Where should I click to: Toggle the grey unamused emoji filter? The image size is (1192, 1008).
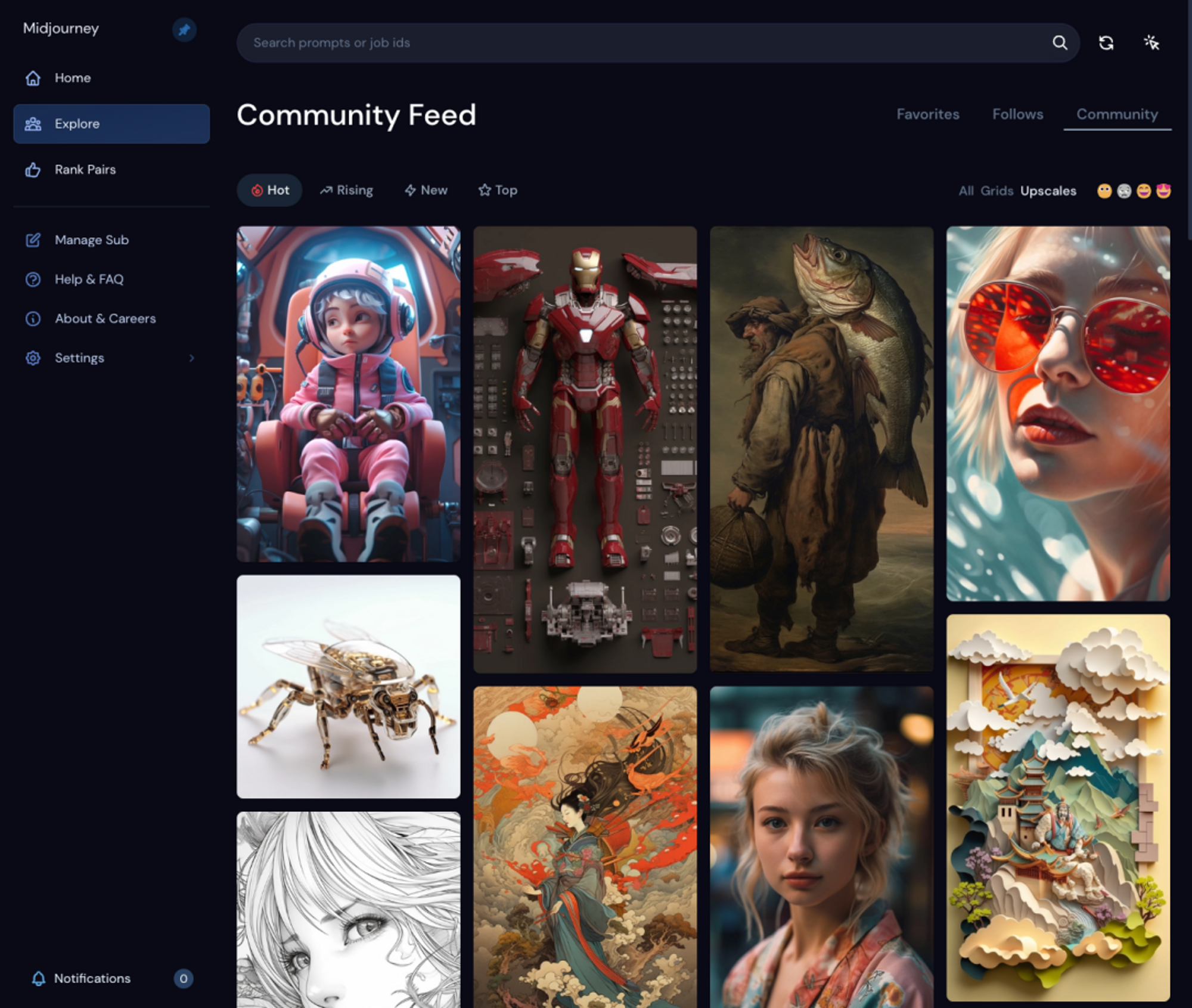tap(1124, 191)
